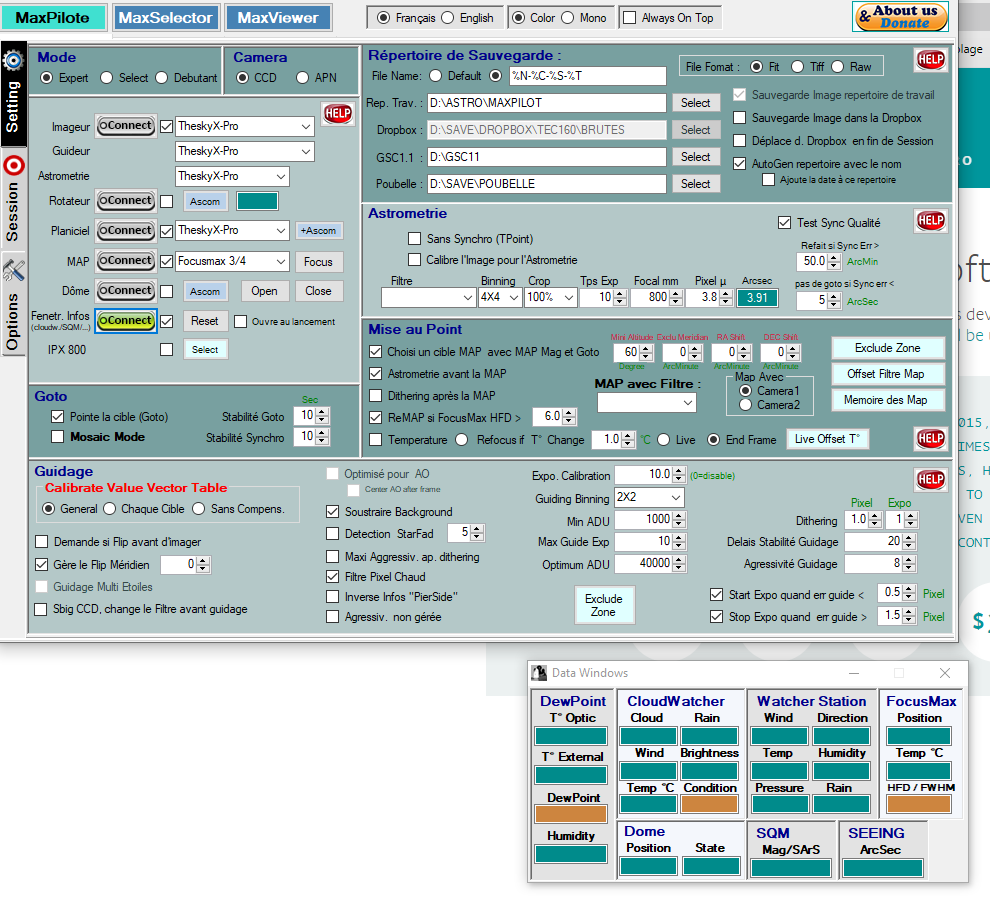This screenshot has width=990, height=901.
Task: Connect the Imageur device
Action: [x=126, y=126]
